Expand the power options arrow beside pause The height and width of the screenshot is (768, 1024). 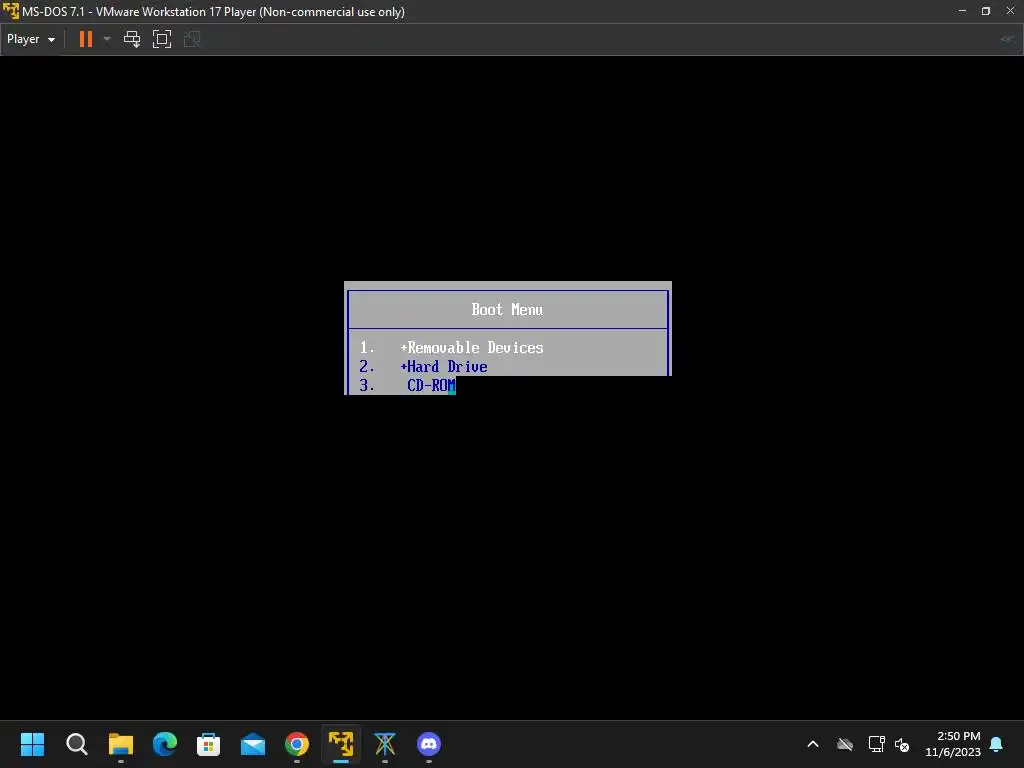click(107, 39)
